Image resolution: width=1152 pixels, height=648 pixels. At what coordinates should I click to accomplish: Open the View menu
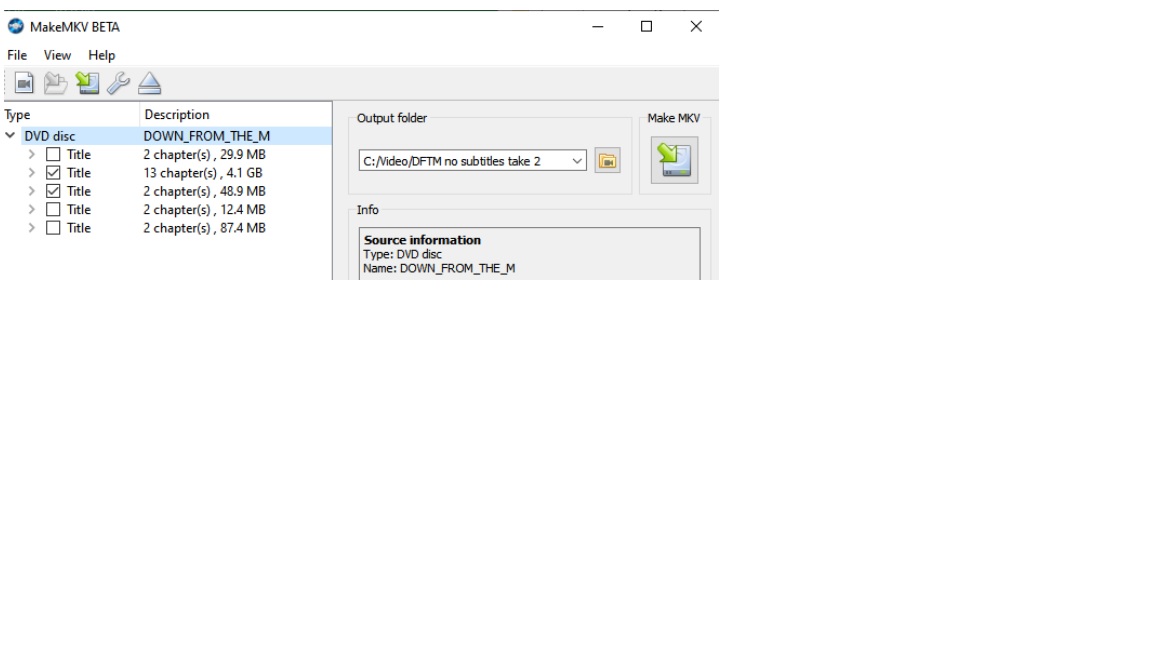[x=57, y=55]
